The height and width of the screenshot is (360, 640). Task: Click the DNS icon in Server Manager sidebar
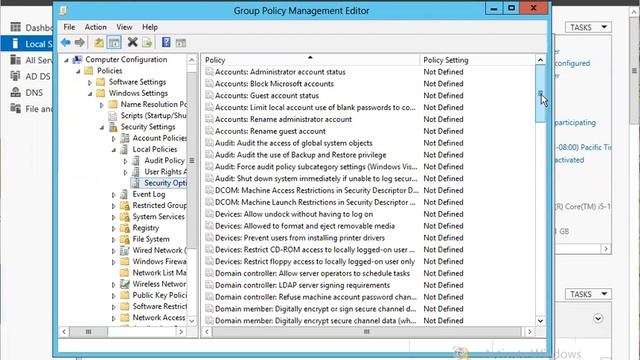coord(16,92)
